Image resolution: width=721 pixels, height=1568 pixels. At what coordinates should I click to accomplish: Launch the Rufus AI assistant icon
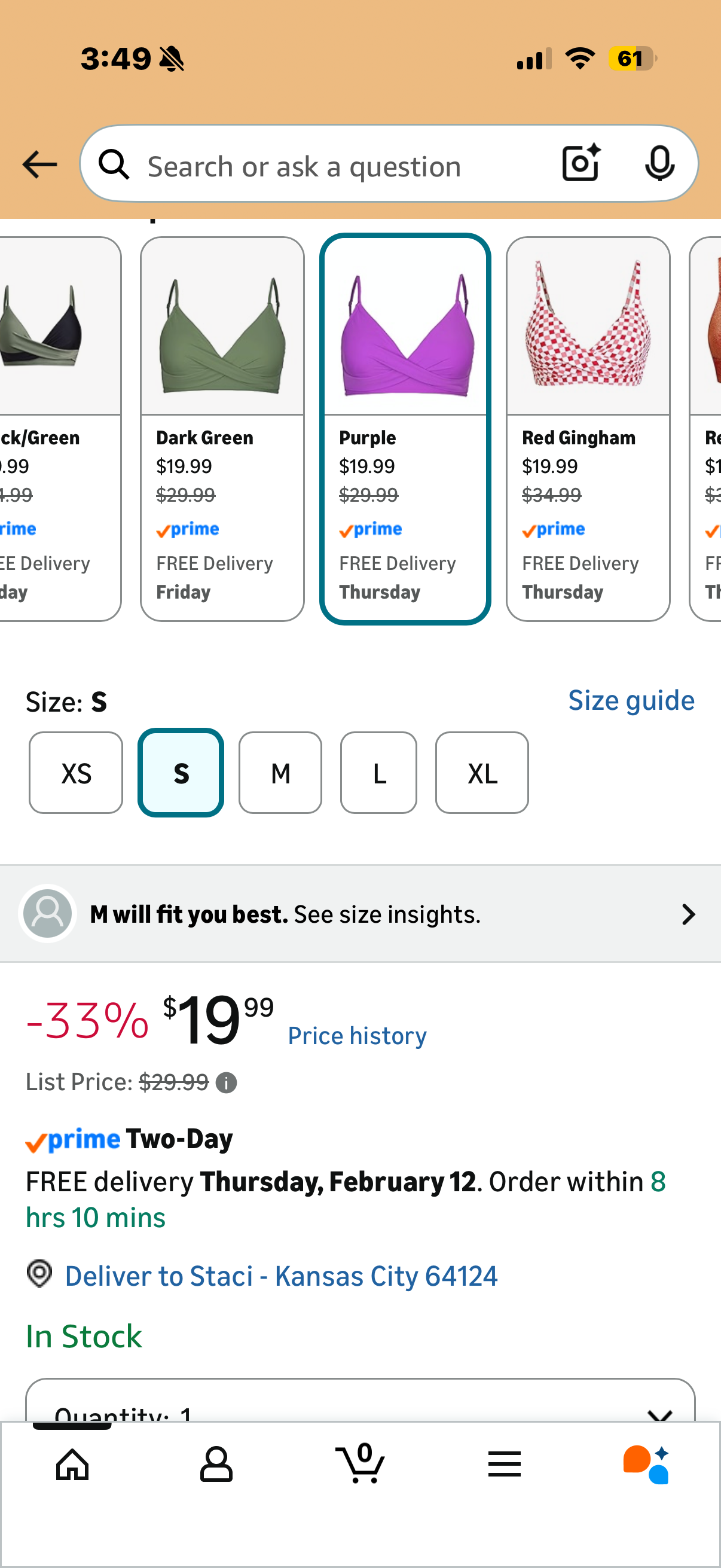point(646,1464)
